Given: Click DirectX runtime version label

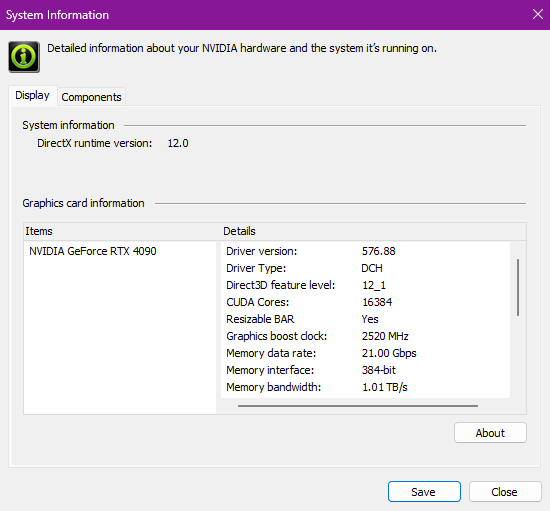Looking at the screenshot, I should [x=95, y=143].
